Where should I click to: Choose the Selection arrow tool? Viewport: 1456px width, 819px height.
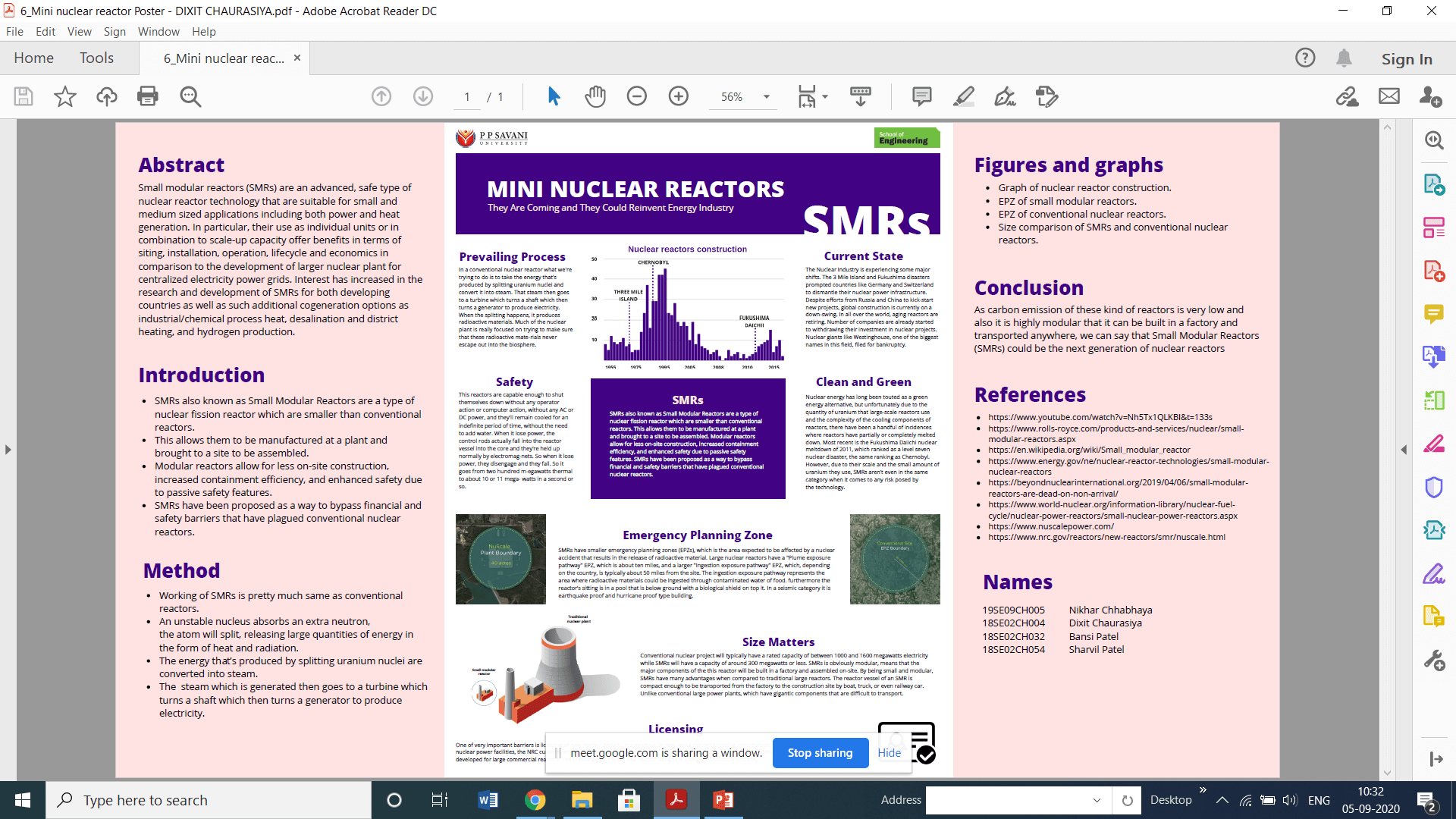[x=554, y=96]
